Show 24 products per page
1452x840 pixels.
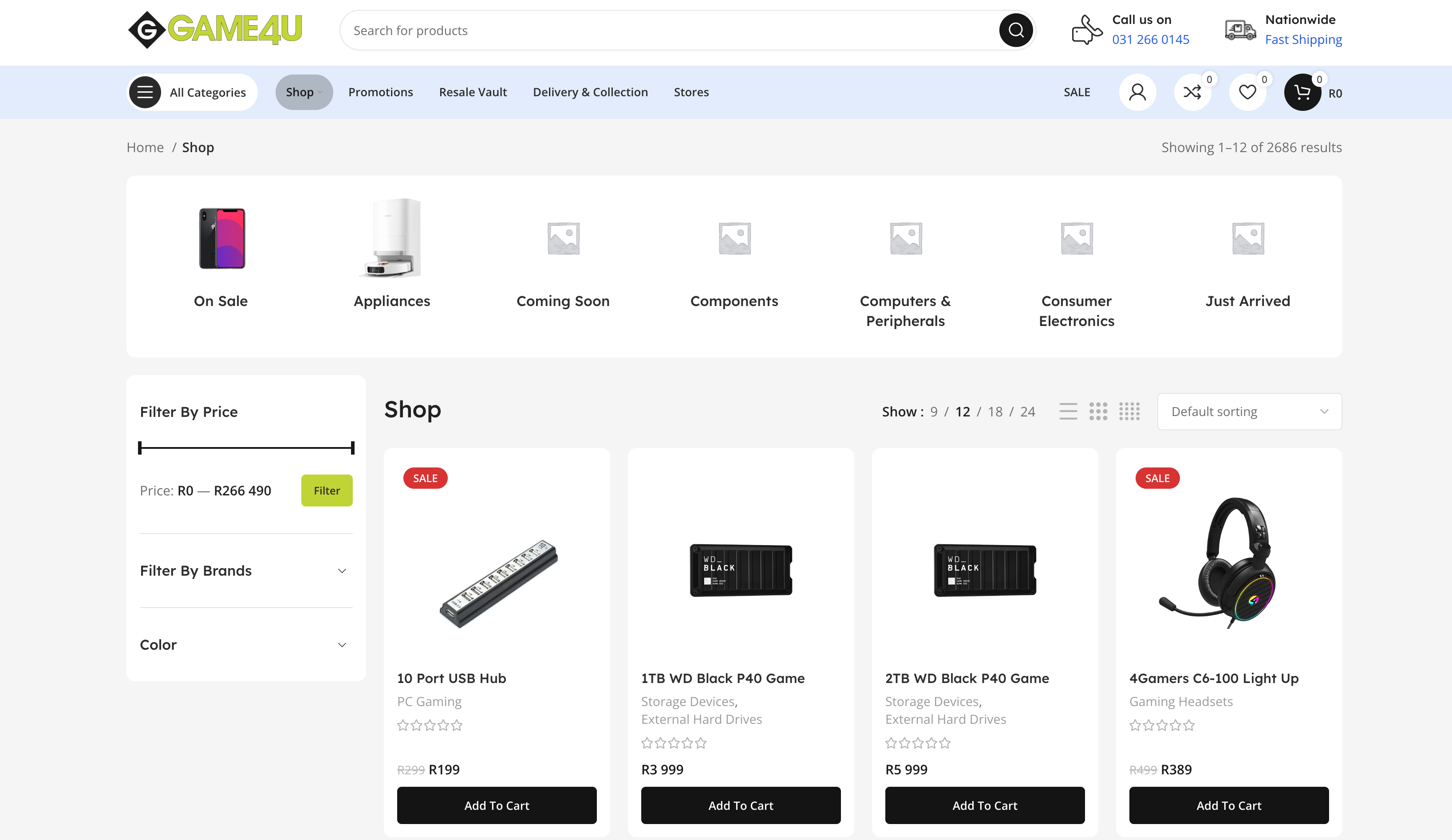(x=1027, y=412)
